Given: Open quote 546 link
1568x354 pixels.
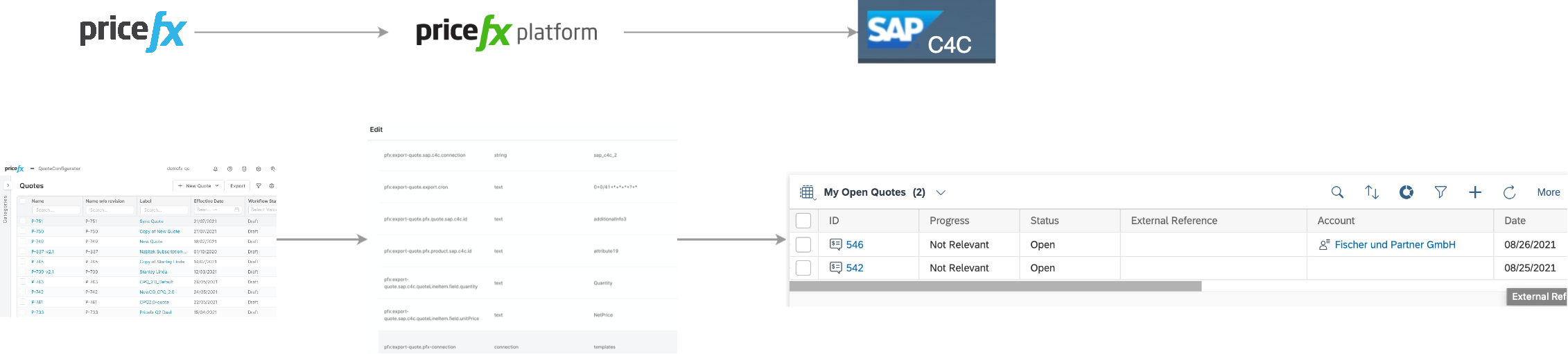Looking at the screenshot, I should click(855, 244).
